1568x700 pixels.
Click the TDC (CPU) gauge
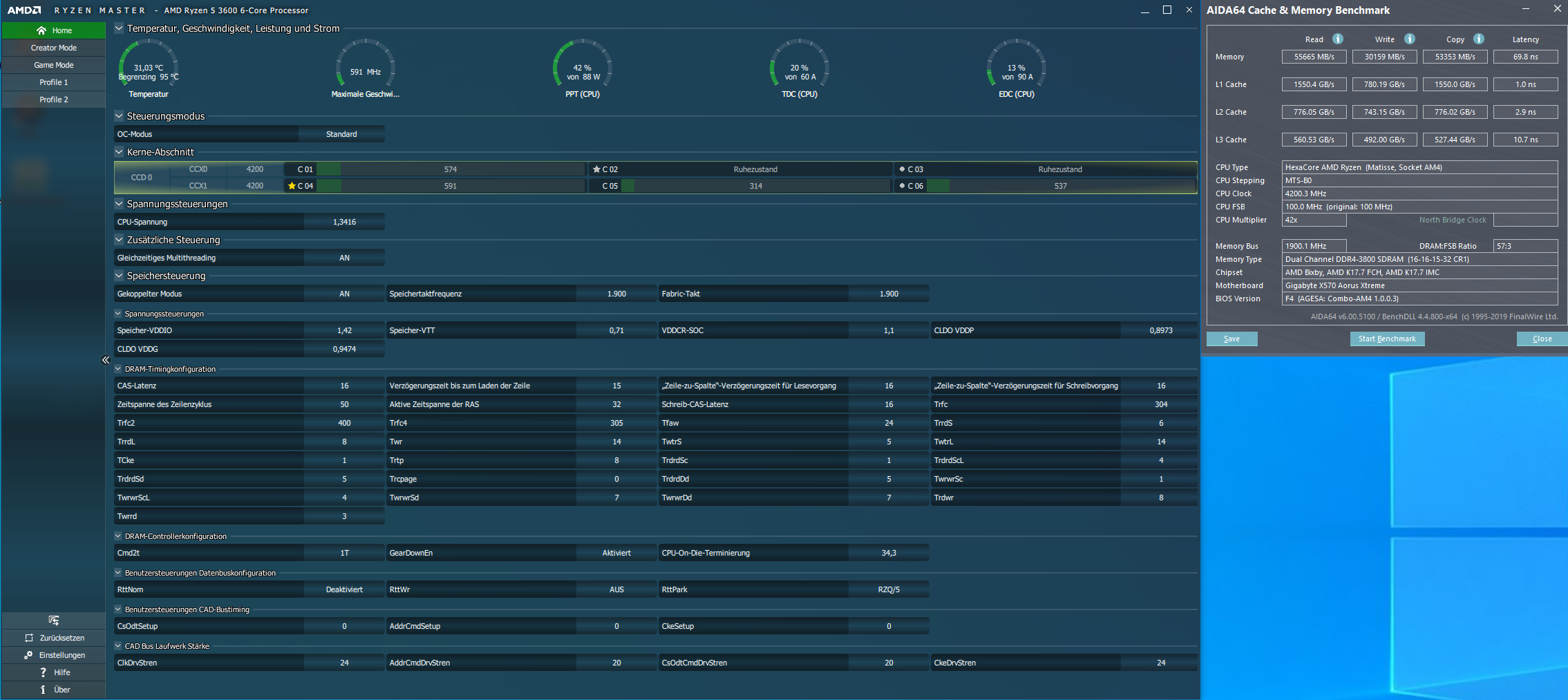pos(800,69)
